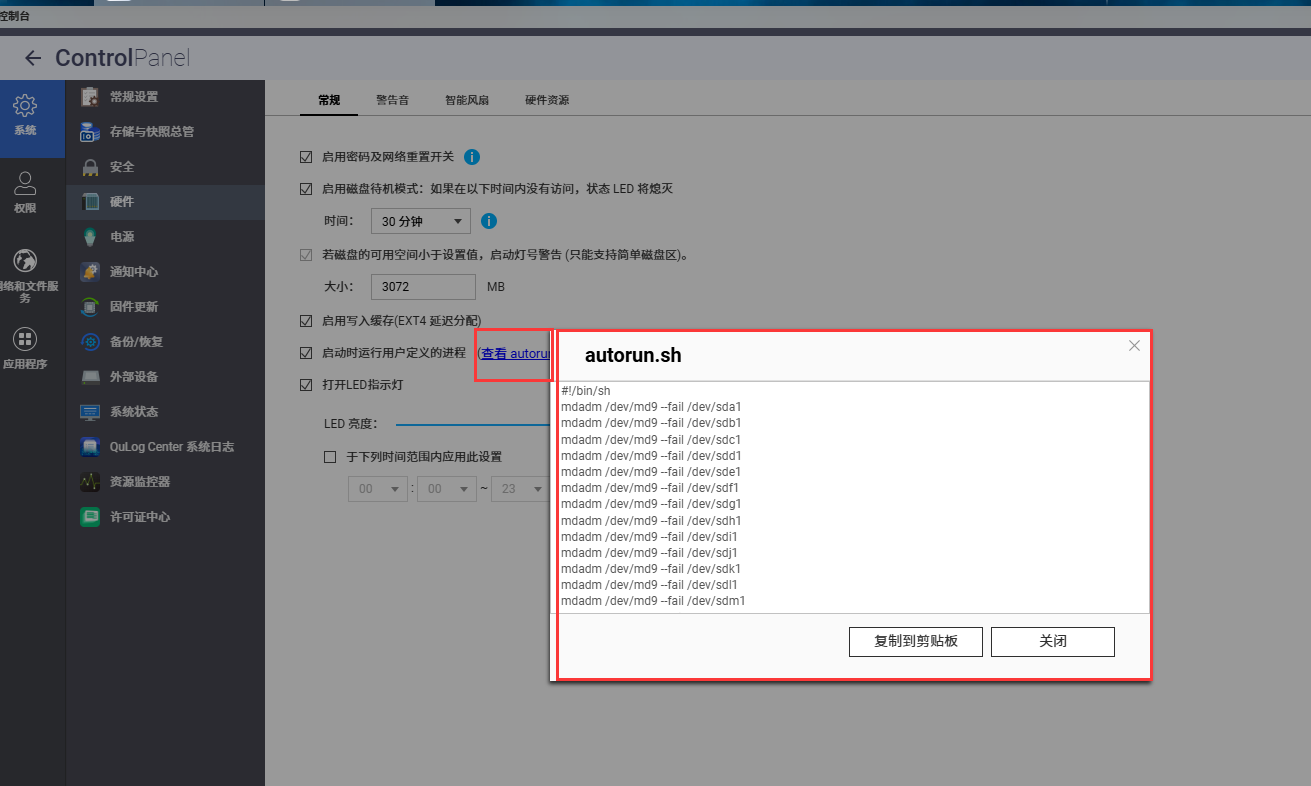Click info icon beside the 30 分钟 dropdown
Screen dimensions: 1311x786
click(x=489, y=221)
